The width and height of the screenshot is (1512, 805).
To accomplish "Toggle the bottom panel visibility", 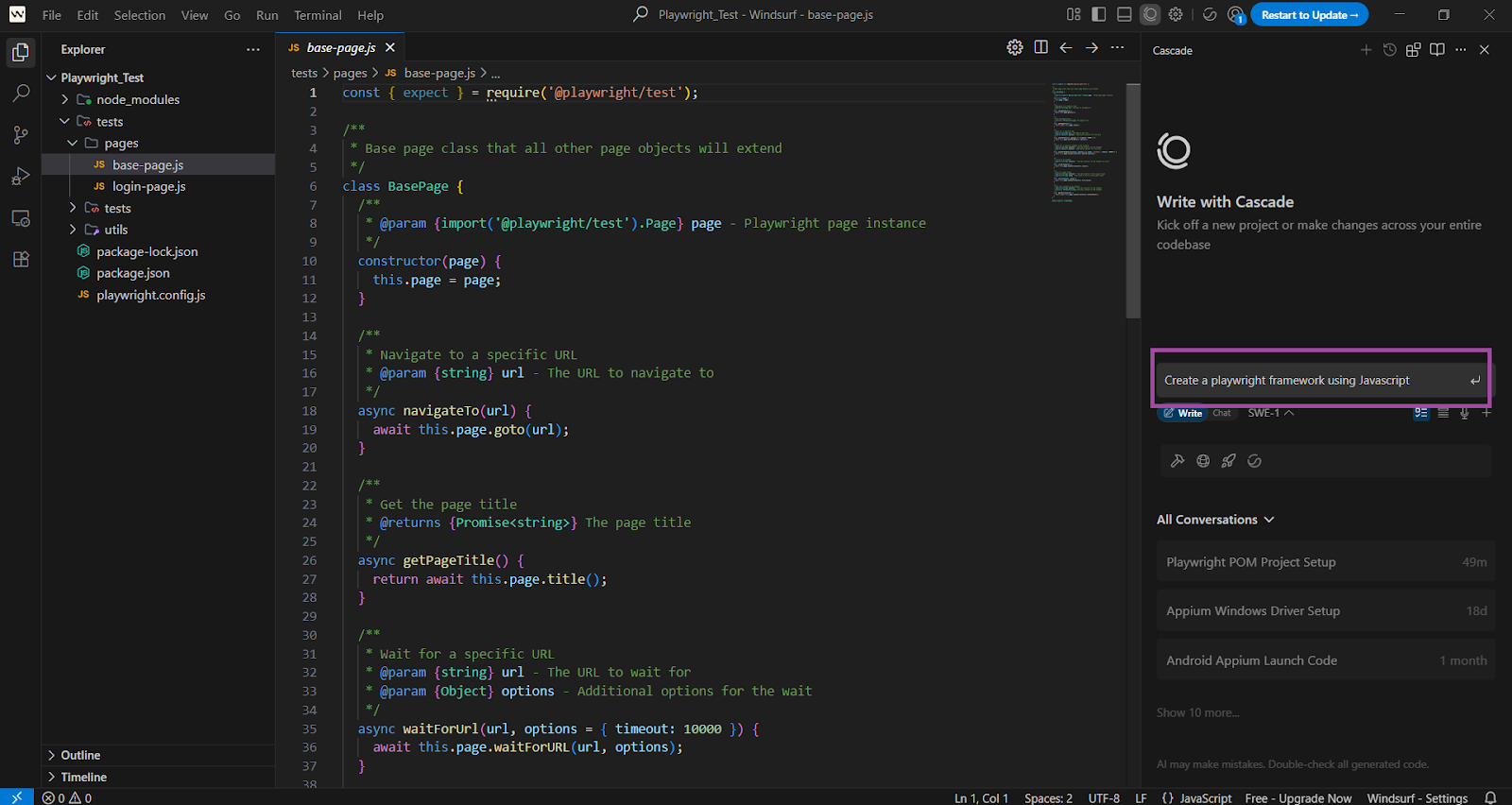I will (x=1125, y=14).
